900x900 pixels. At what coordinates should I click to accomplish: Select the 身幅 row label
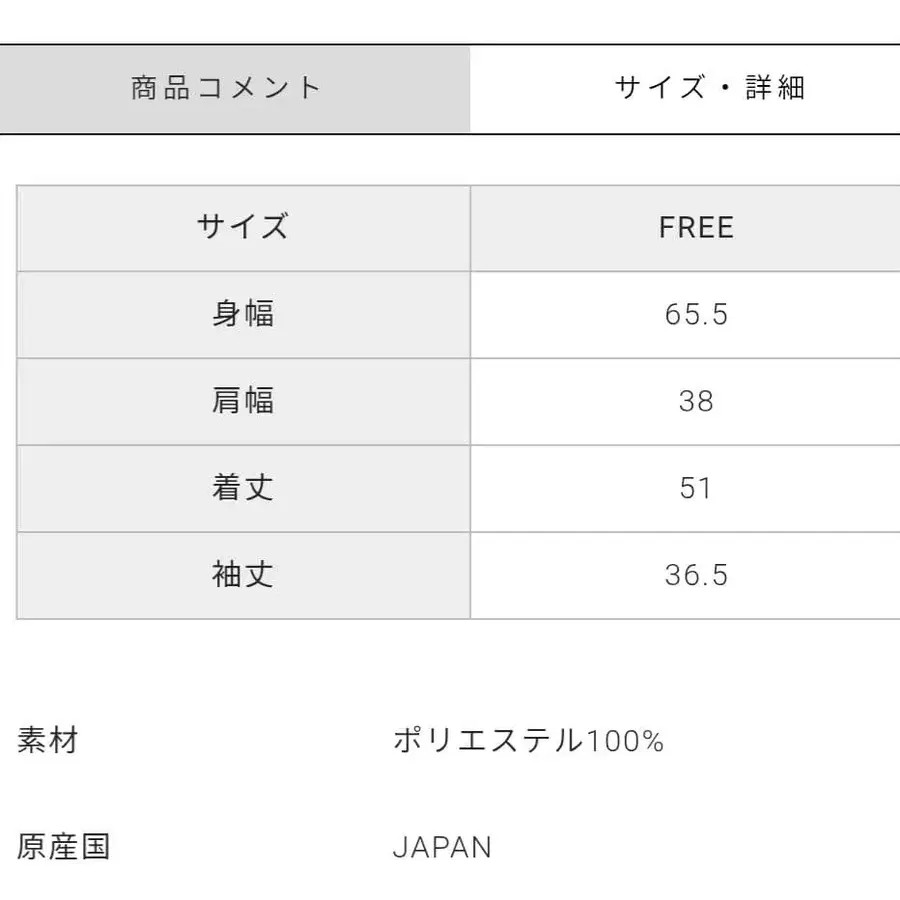tap(243, 314)
